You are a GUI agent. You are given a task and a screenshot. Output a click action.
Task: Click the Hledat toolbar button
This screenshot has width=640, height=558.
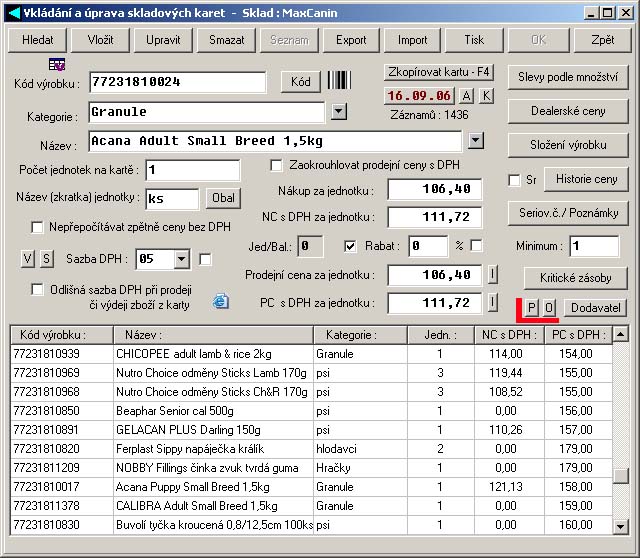pyautogui.click(x=37, y=40)
